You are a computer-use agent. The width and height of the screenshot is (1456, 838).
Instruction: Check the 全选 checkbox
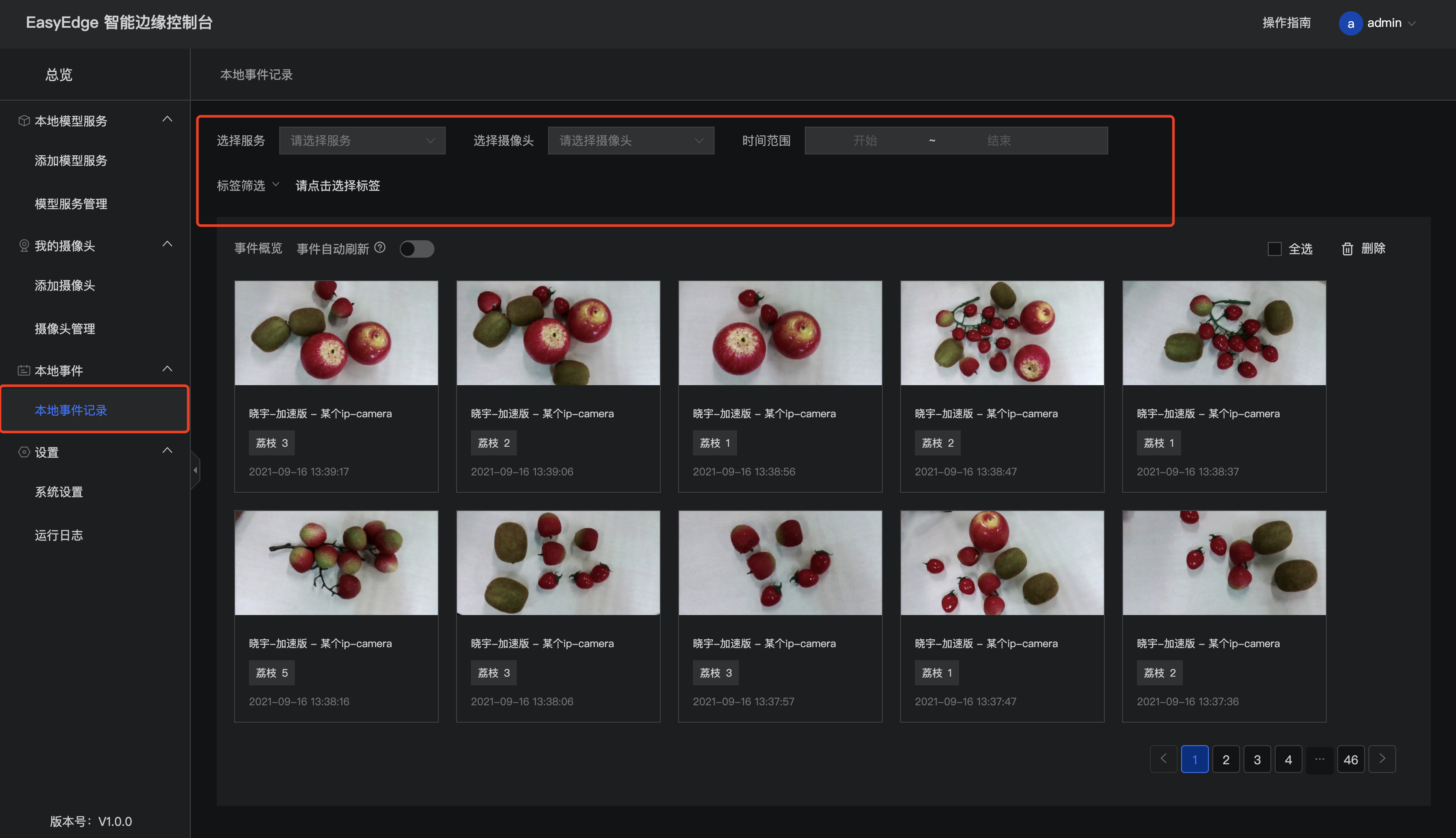tap(1274, 249)
